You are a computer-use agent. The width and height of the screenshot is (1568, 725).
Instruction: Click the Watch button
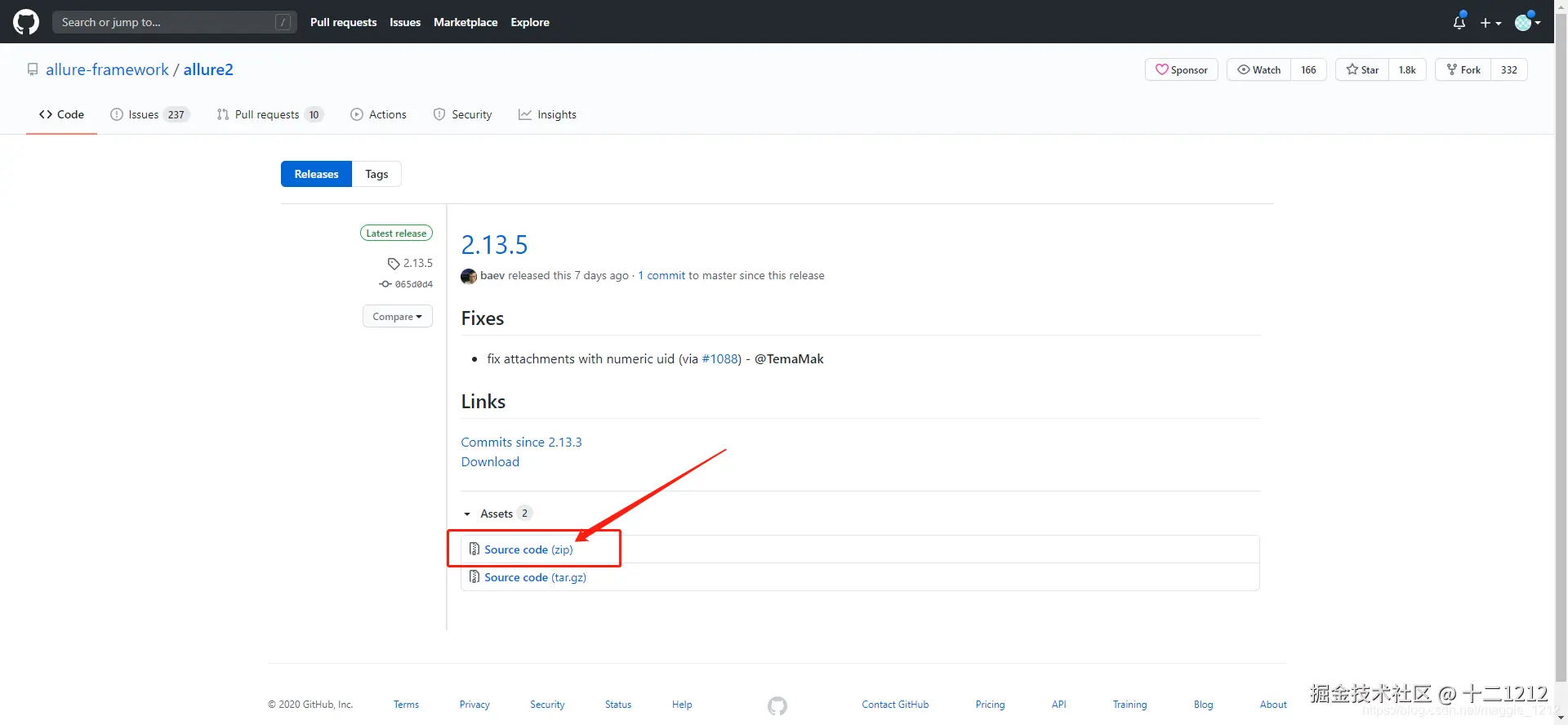pos(1259,69)
